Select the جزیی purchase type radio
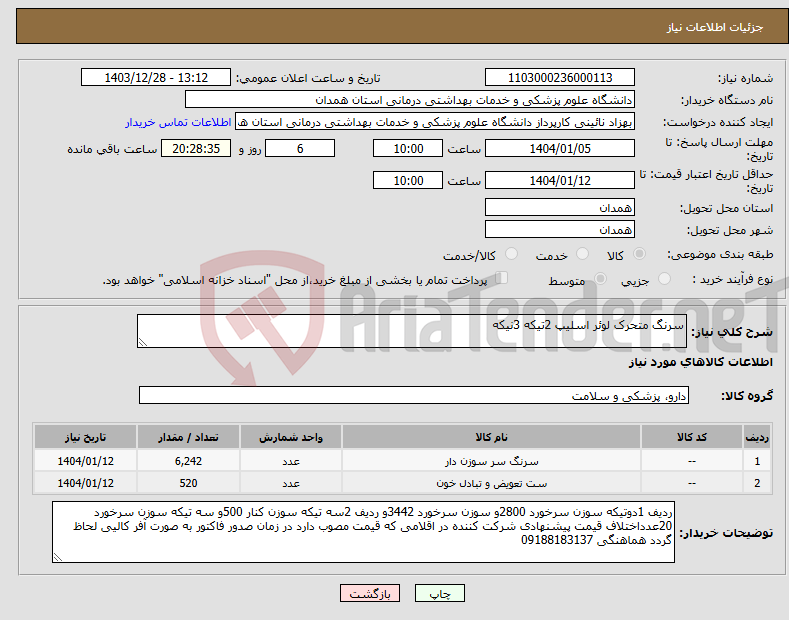Viewport: 789px width, 620px height. point(664,279)
